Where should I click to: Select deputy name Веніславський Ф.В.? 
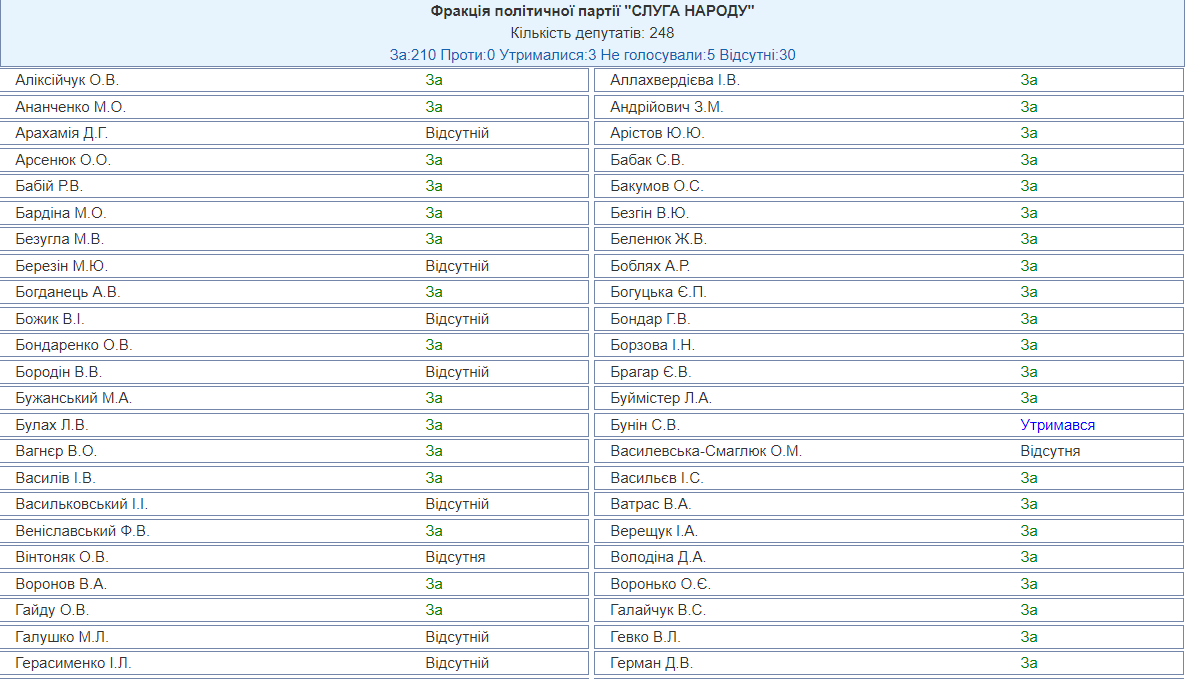point(83,531)
